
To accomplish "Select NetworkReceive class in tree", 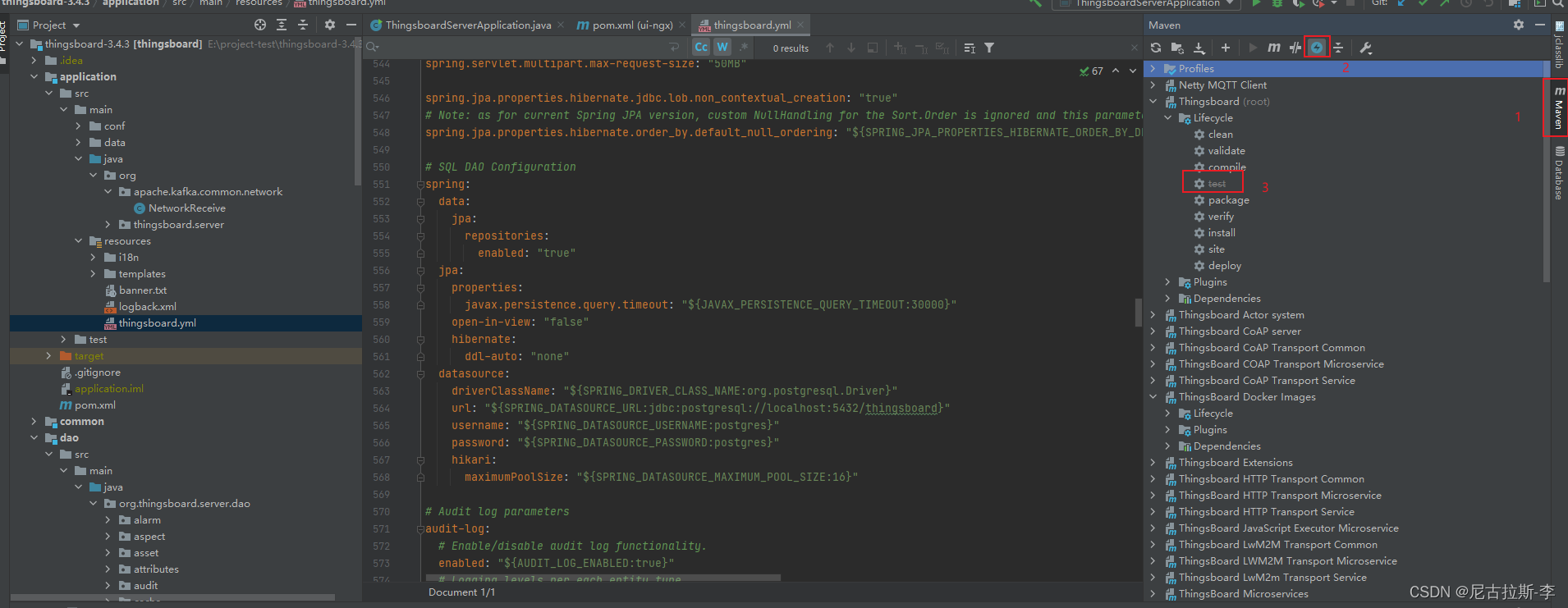I will click(180, 208).
